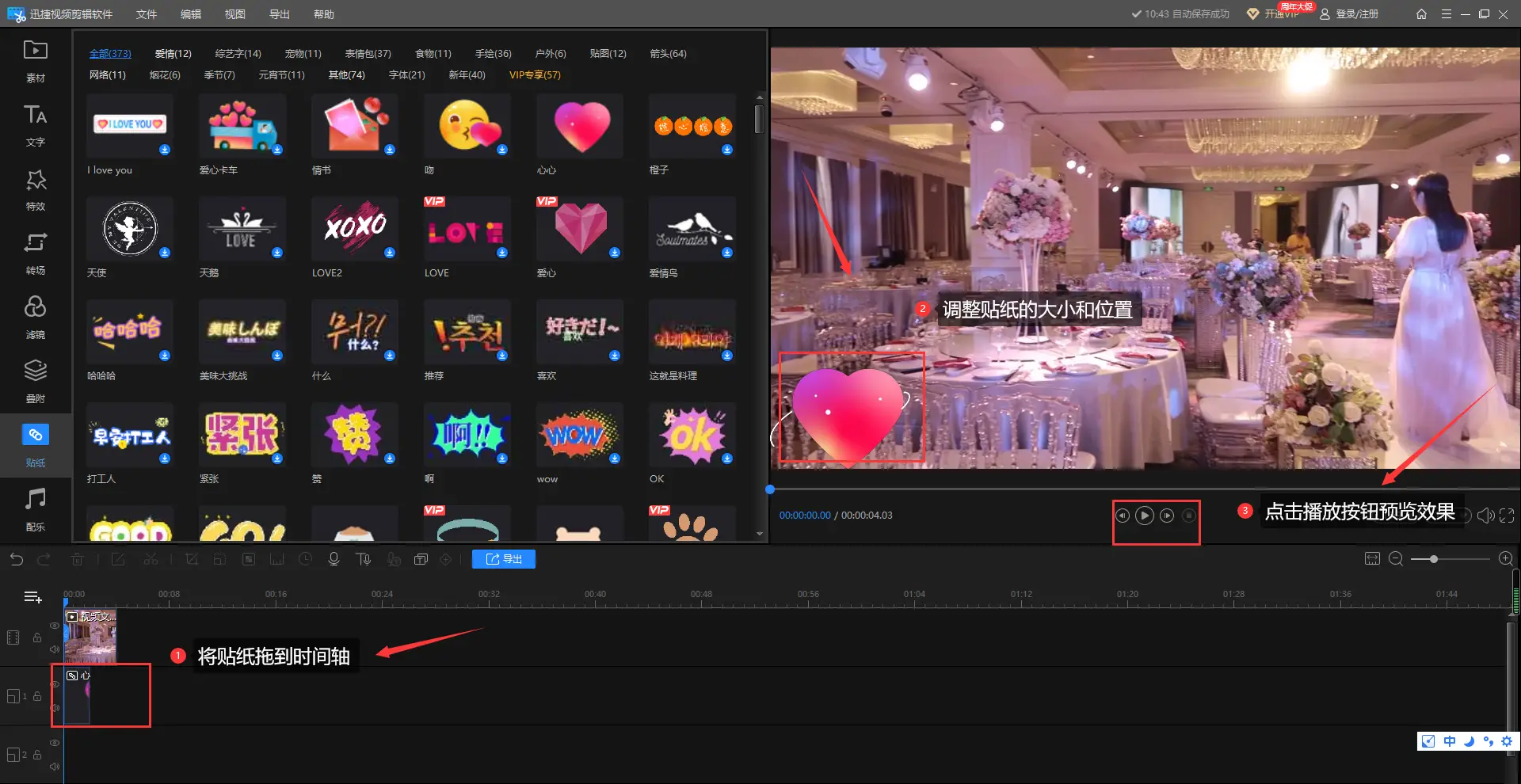Click 开通VIP button in title bar

[x=1274, y=14]
